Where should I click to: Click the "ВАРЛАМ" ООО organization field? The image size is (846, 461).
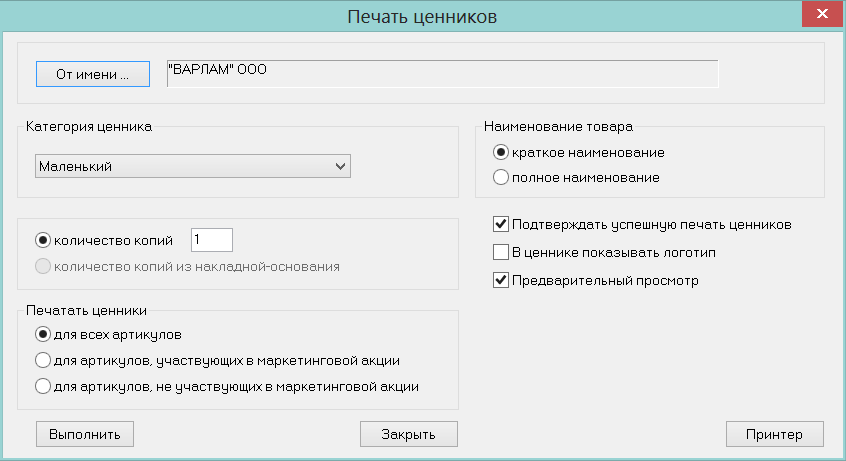pos(442,74)
